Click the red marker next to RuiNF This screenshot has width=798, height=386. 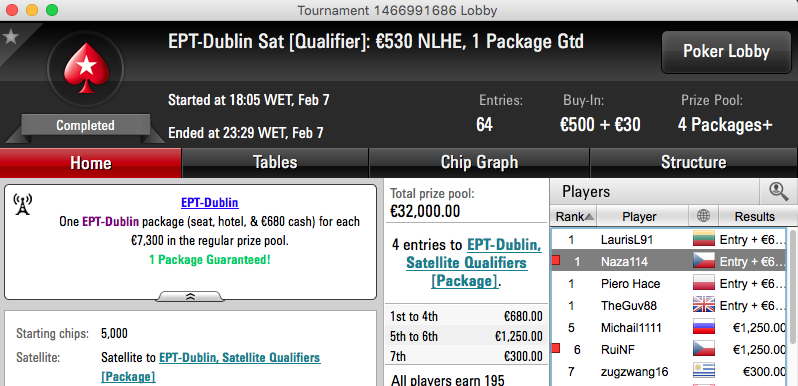tap(556, 348)
